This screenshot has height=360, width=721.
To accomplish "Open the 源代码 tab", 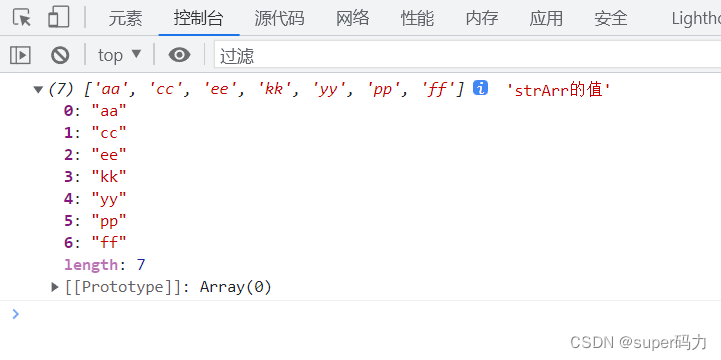I will (279, 18).
